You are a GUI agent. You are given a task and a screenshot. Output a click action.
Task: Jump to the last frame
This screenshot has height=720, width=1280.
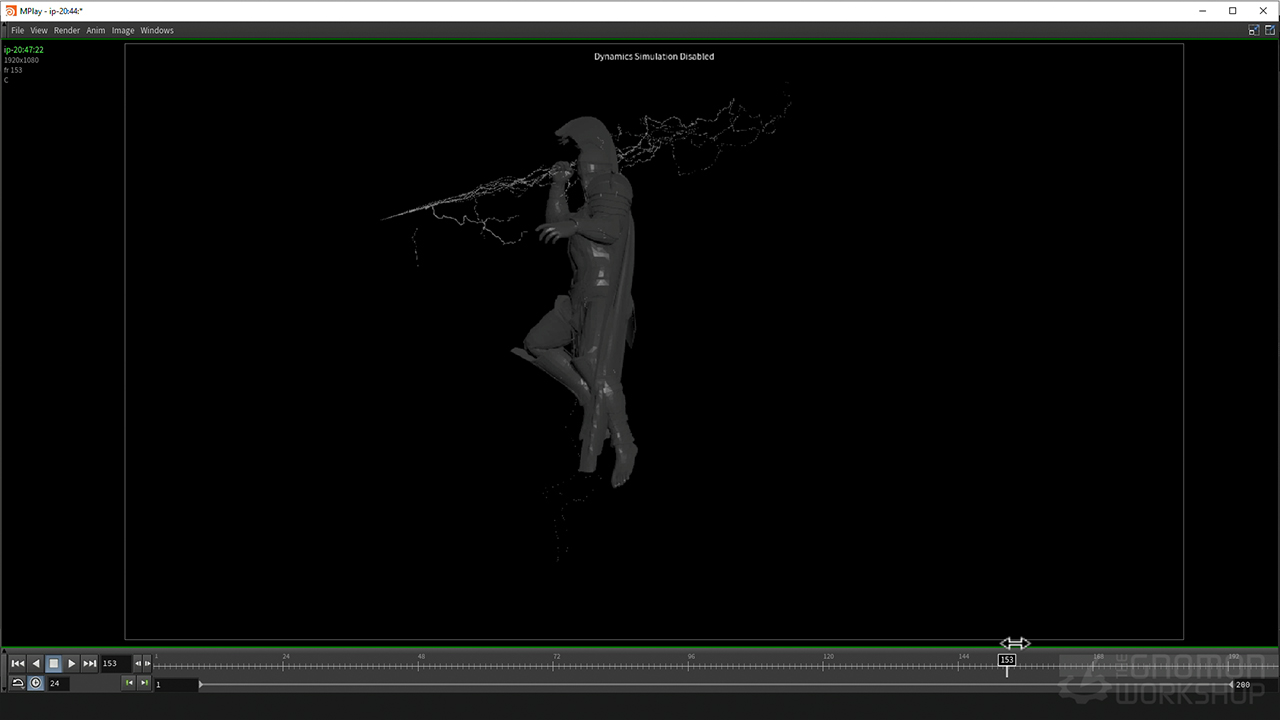pyautogui.click(x=90, y=663)
